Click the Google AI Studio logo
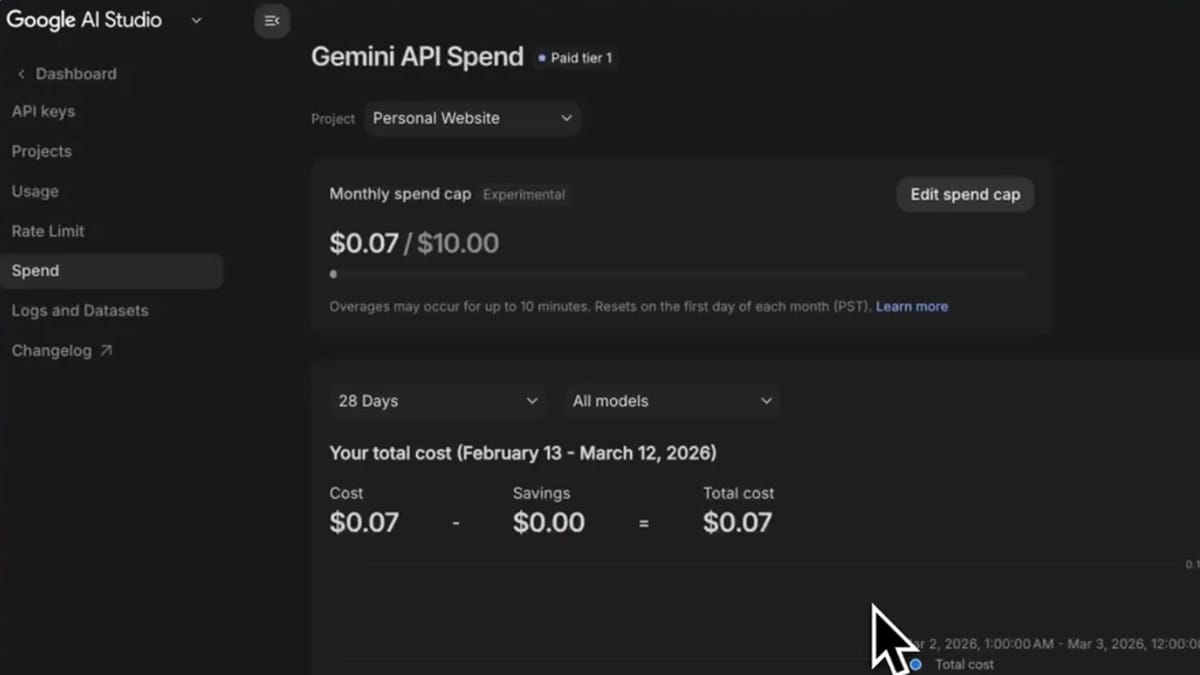 (85, 19)
